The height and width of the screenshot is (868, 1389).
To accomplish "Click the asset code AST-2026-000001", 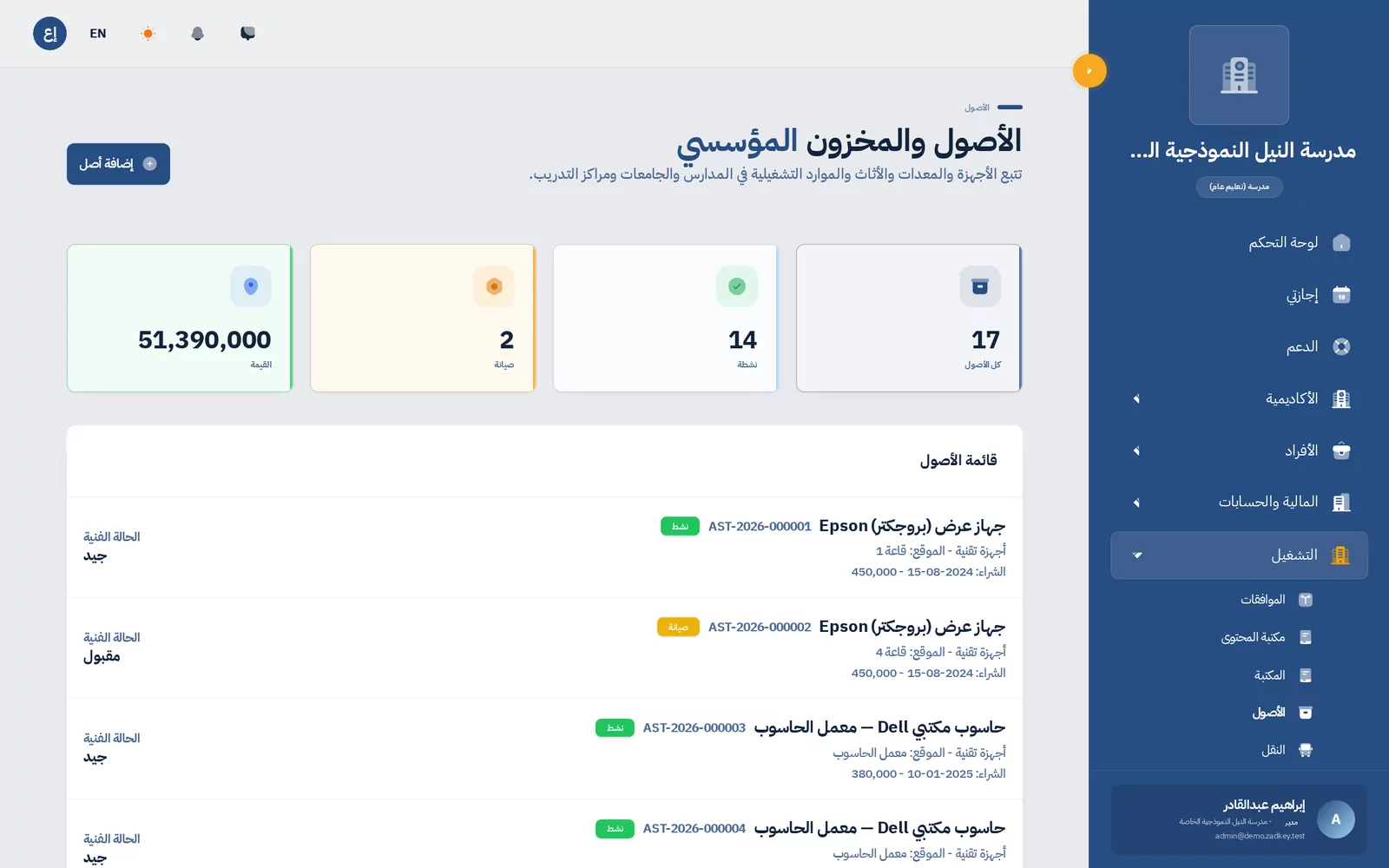I will click(x=760, y=527).
